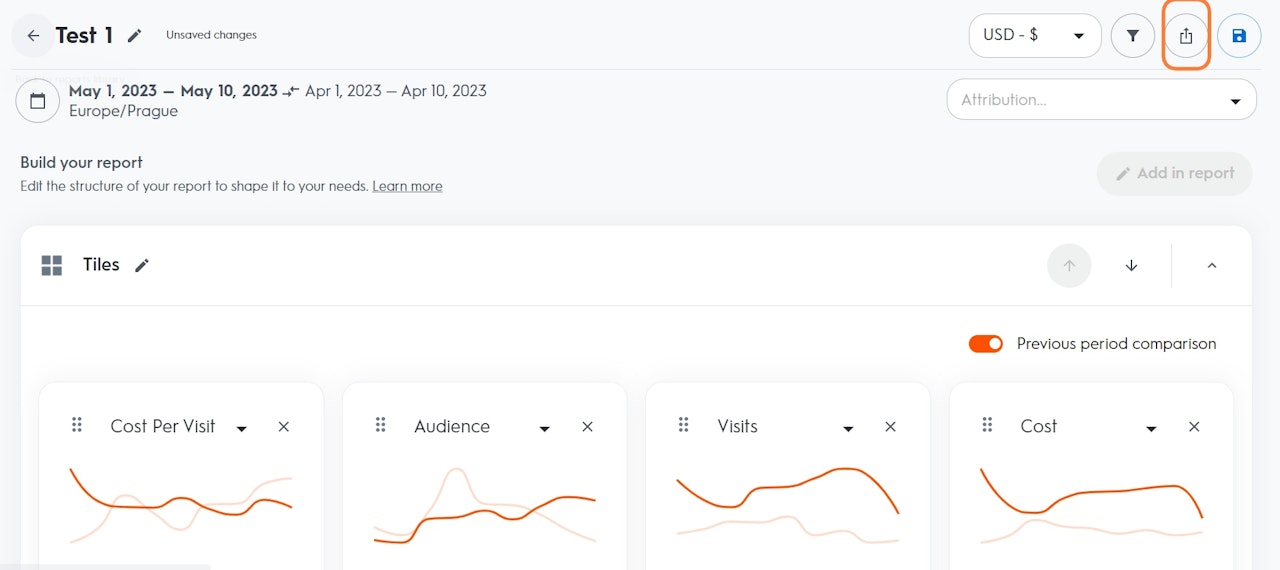
Task: Save the report with the floppy icon
Action: click(x=1239, y=36)
